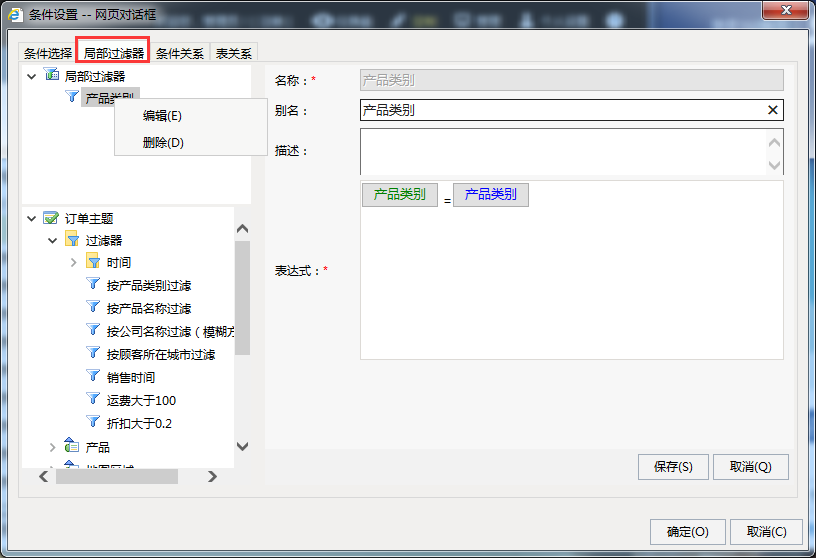Switch to the 条件选择 tab
Screen dimensions: 816x558
48,53
